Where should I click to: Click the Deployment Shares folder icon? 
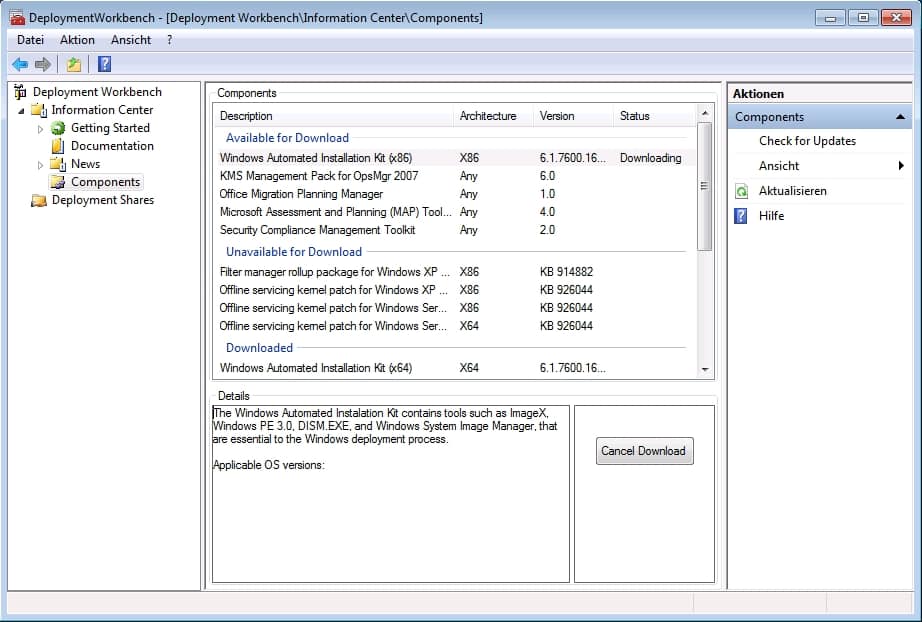click(x=39, y=200)
